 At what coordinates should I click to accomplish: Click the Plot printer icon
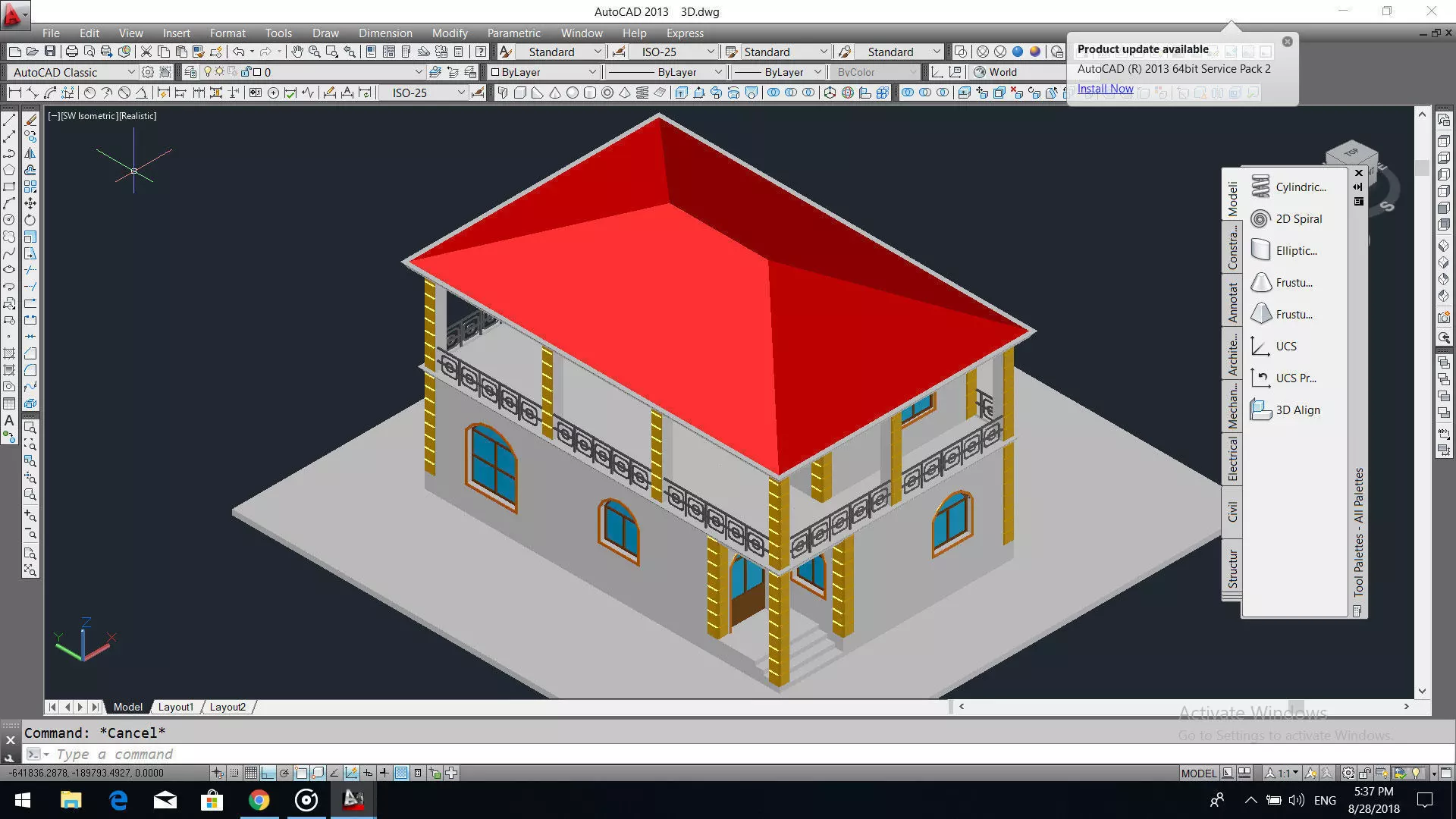pyautogui.click(x=72, y=52)
